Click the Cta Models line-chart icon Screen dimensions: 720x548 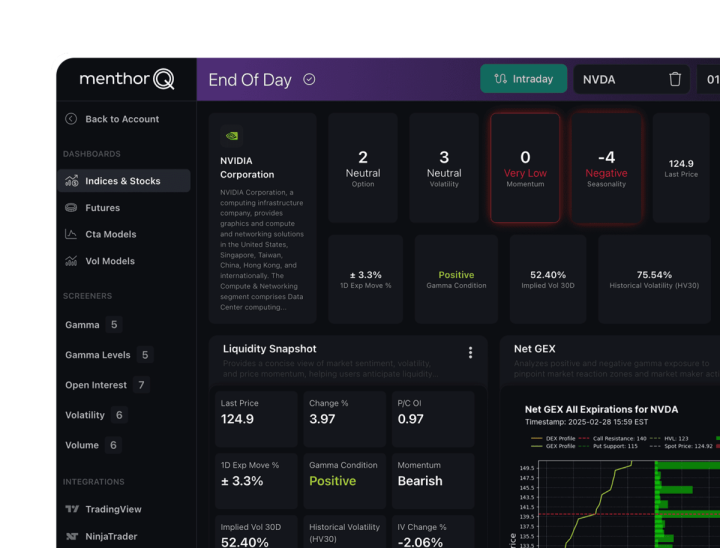[71, 234]
